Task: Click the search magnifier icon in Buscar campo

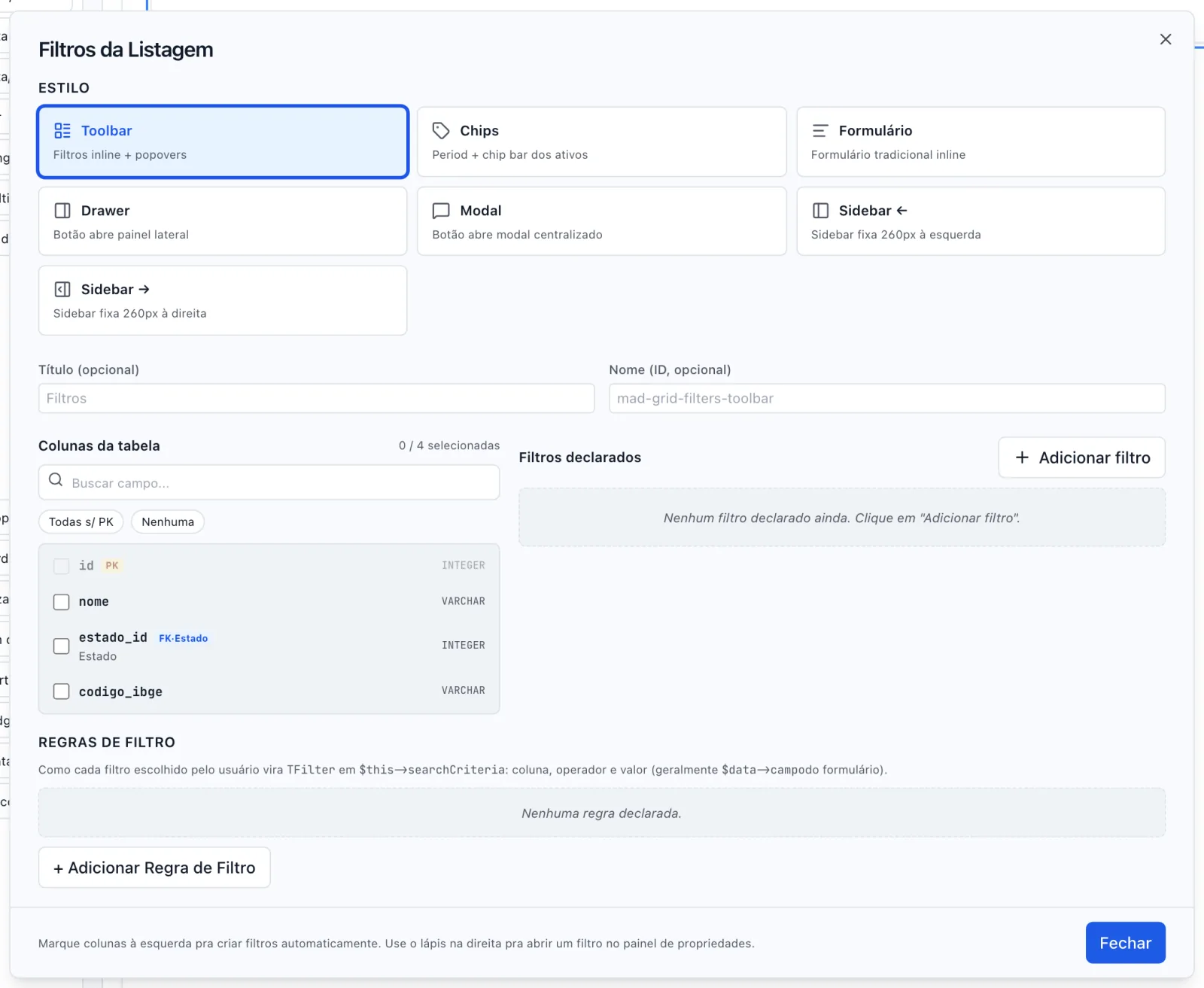Action: 56,480
